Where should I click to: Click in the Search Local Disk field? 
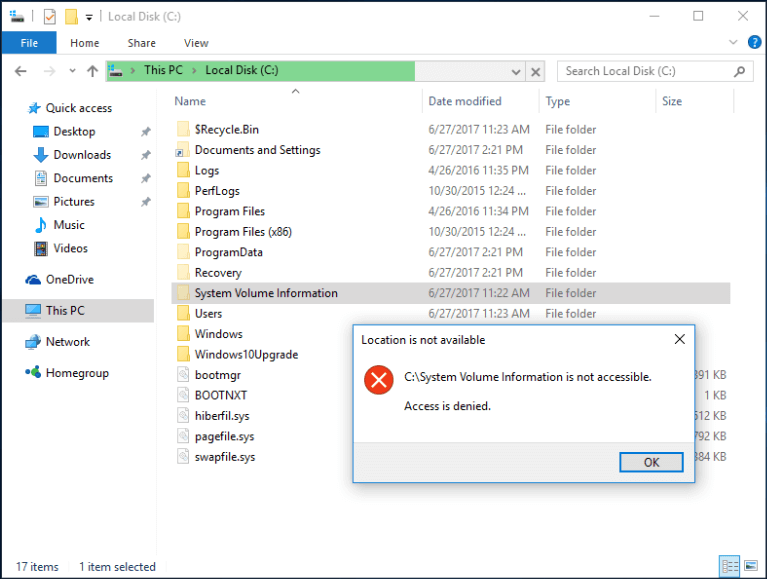(645, 71)
